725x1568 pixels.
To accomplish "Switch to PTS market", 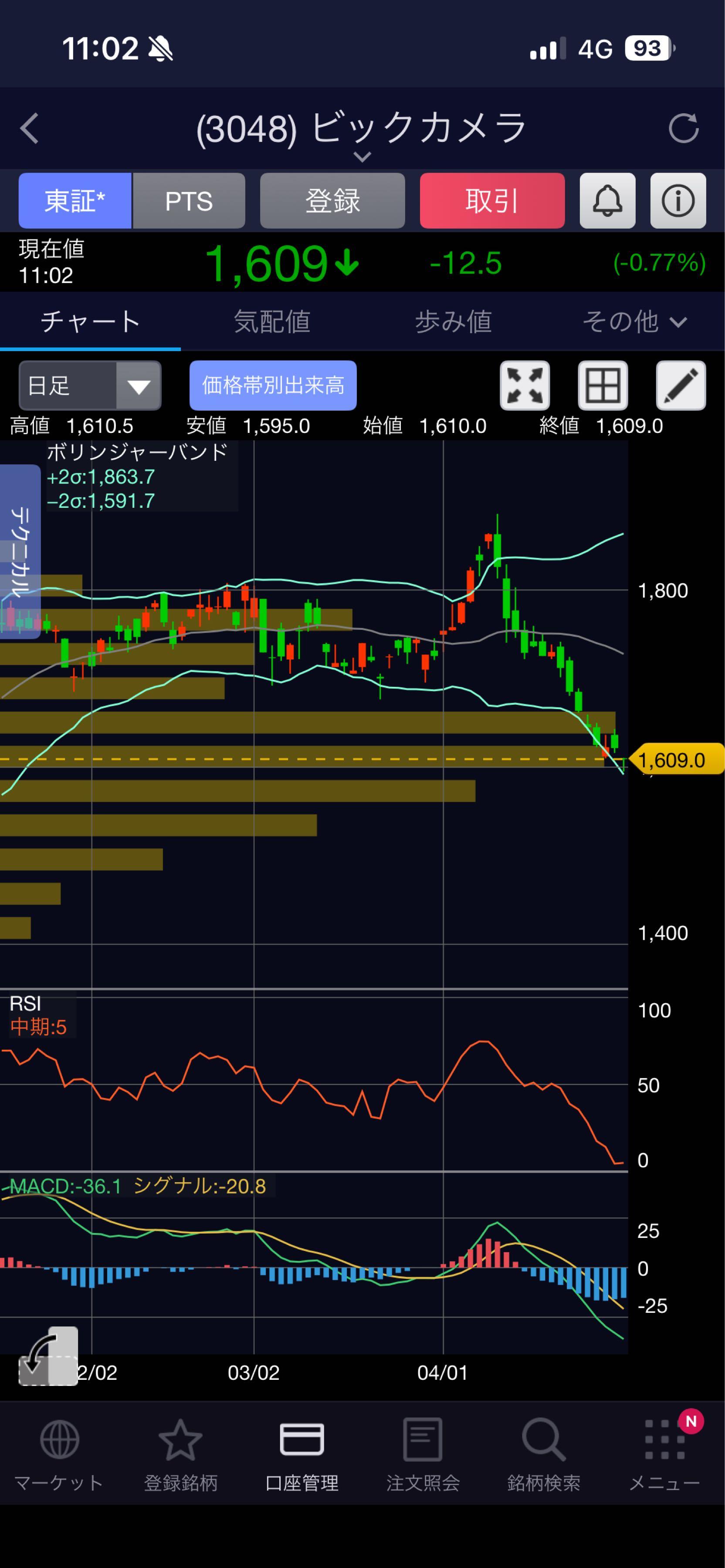I will tap(190, 201).
